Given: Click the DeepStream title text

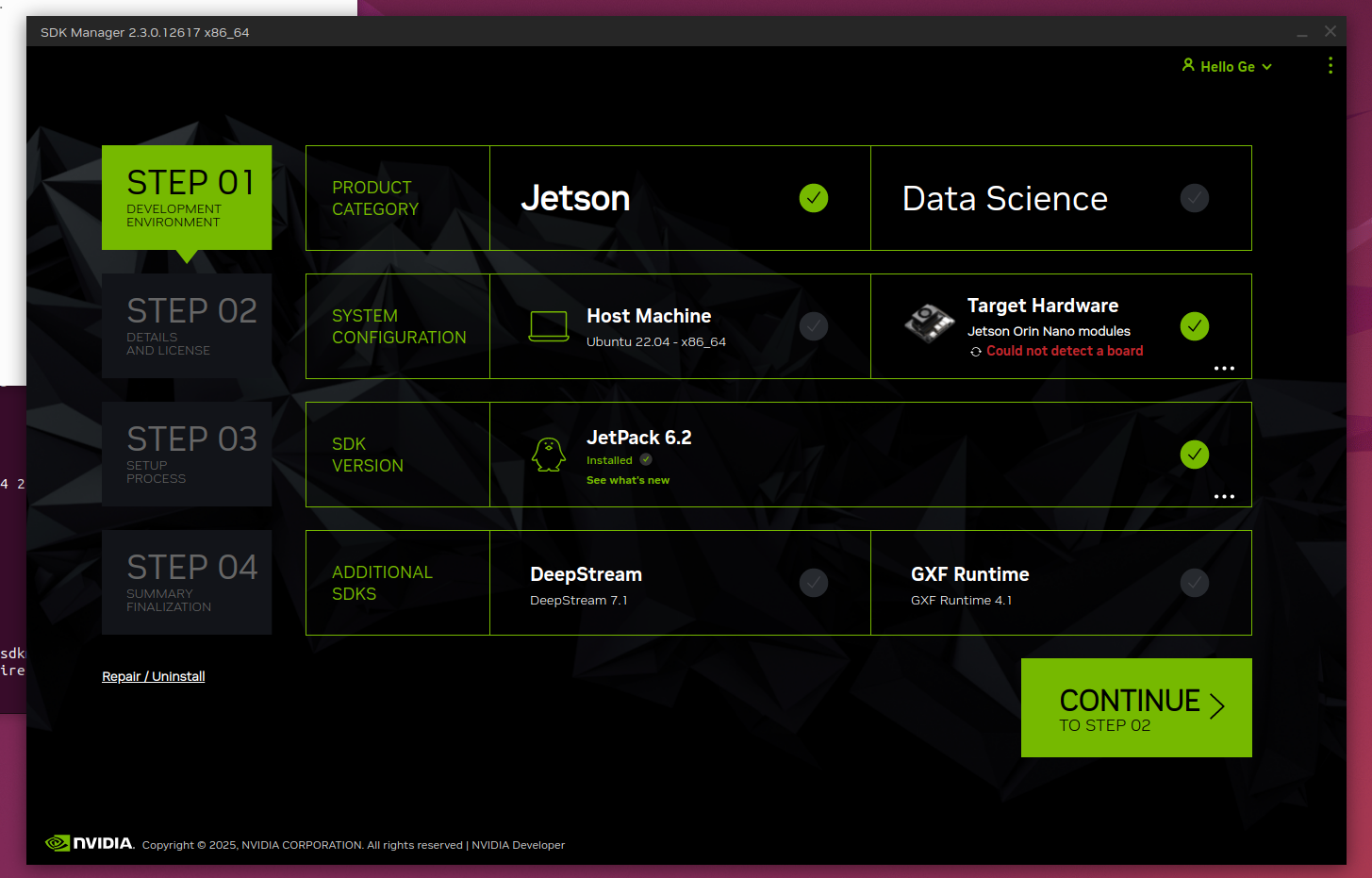Looking at the screenshot, I should coord(586,574).
